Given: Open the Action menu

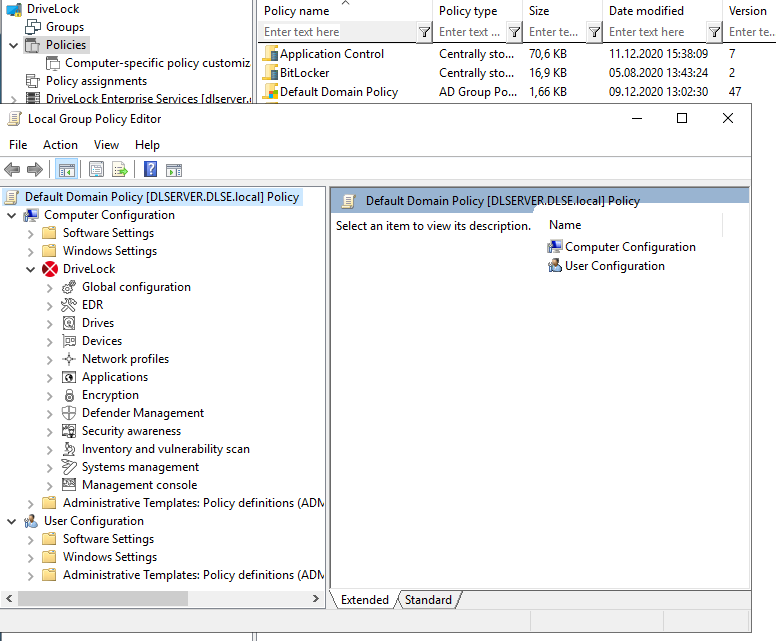Looking at the screenshot, I should coord(60,145).
